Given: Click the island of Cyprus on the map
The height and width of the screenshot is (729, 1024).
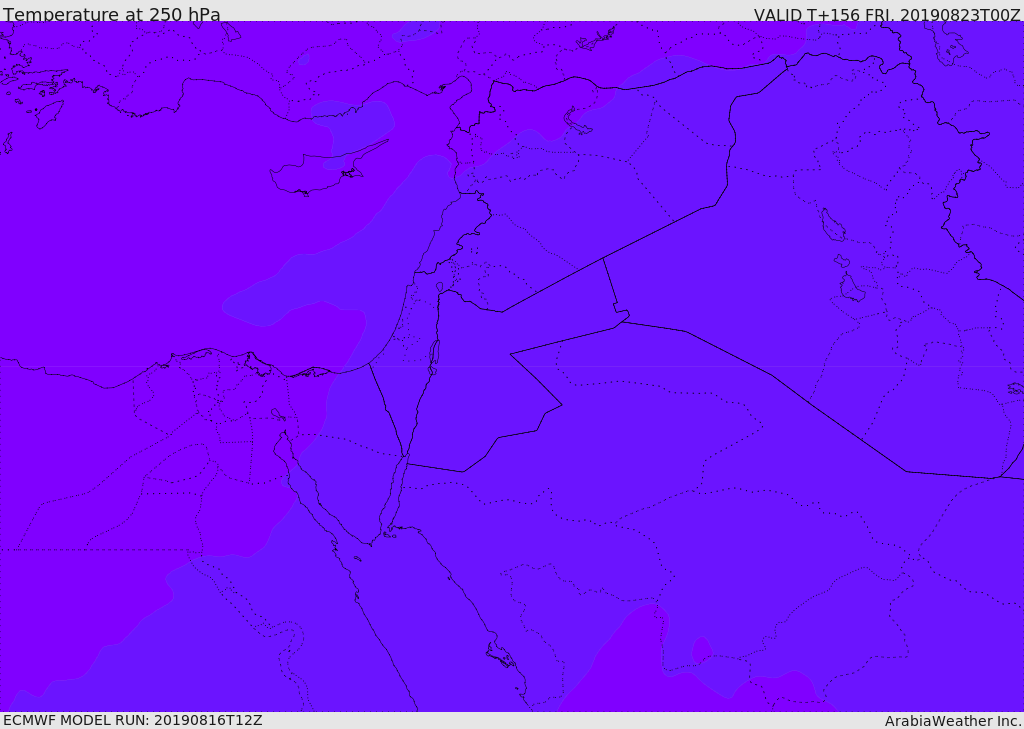Looking at the screenshot, I should [319, 172].
